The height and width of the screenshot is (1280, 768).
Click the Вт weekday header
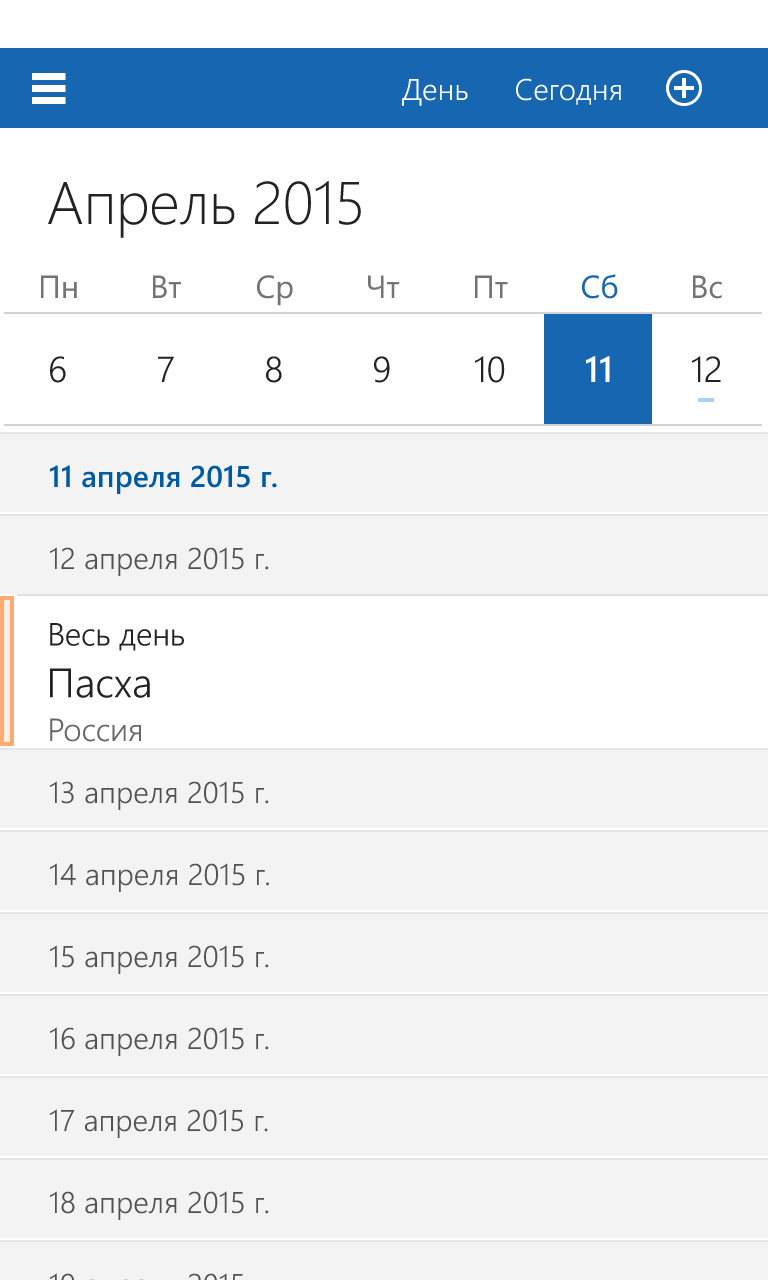166,288
